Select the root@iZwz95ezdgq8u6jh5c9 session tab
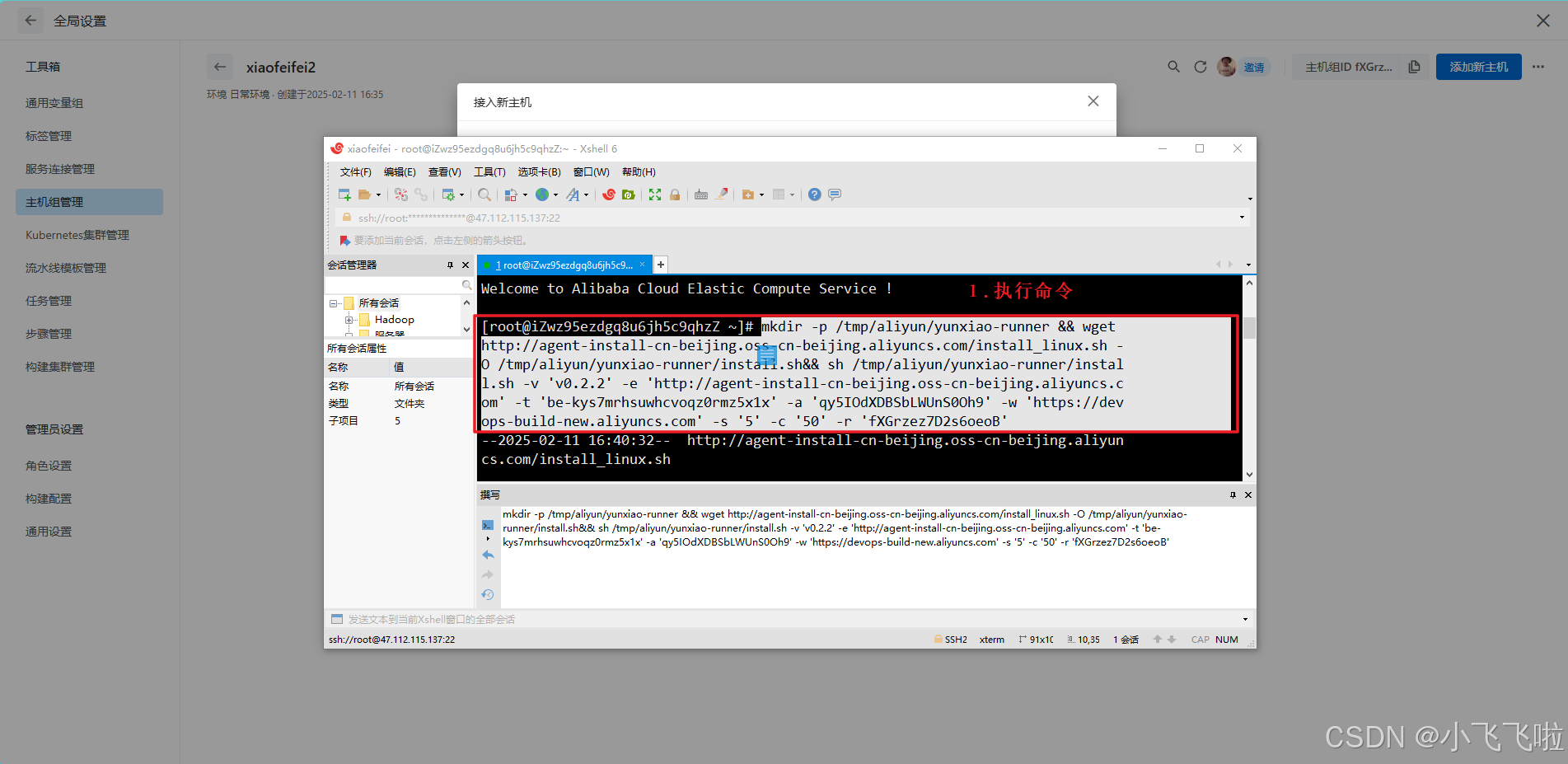 [x=564, y=265]
